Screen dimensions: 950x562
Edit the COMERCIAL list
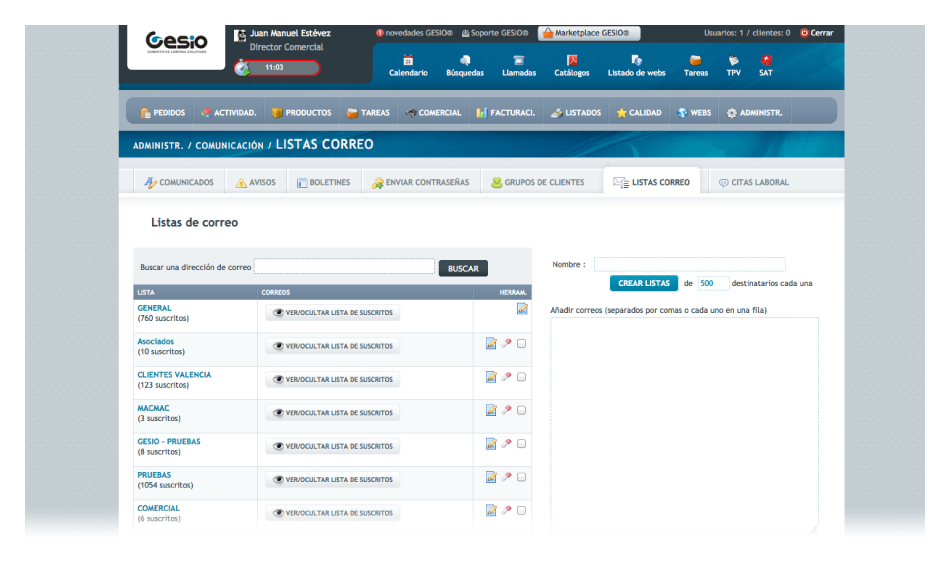coord(491,511)
